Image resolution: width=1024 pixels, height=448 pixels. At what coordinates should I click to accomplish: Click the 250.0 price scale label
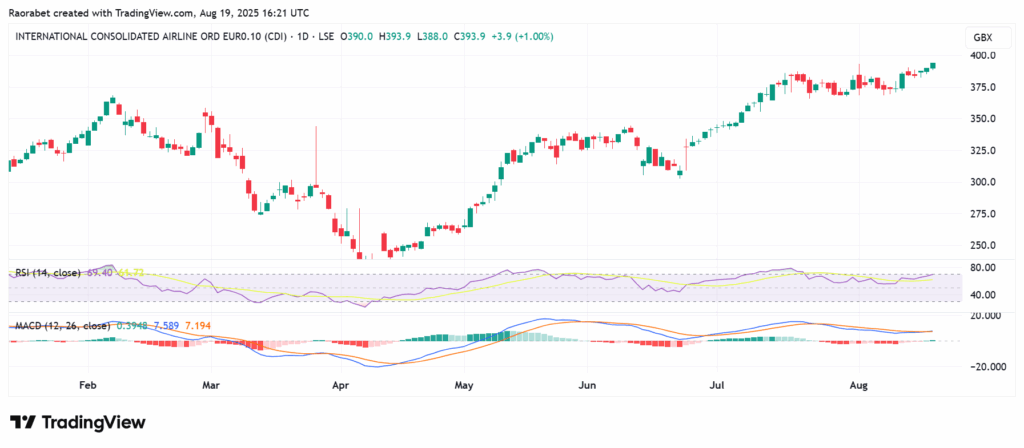click(x=984, y=245)
